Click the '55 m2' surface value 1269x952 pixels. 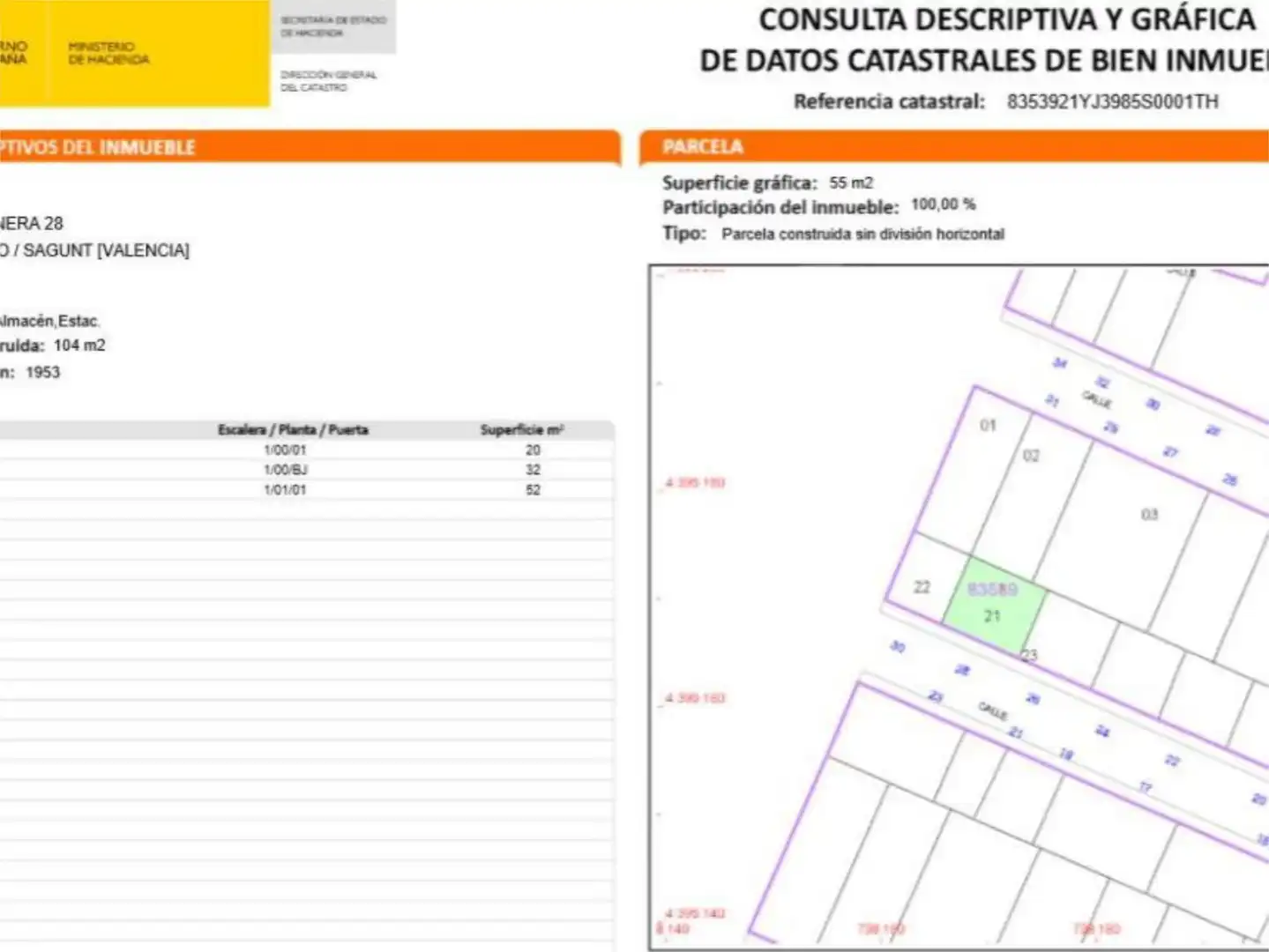(x=851, y=182)
